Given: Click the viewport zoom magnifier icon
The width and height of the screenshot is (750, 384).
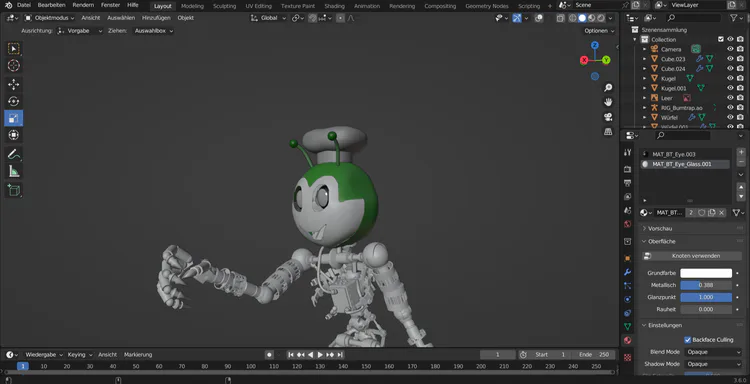Looking at the screenshot, I should click(x=608, y=88).
